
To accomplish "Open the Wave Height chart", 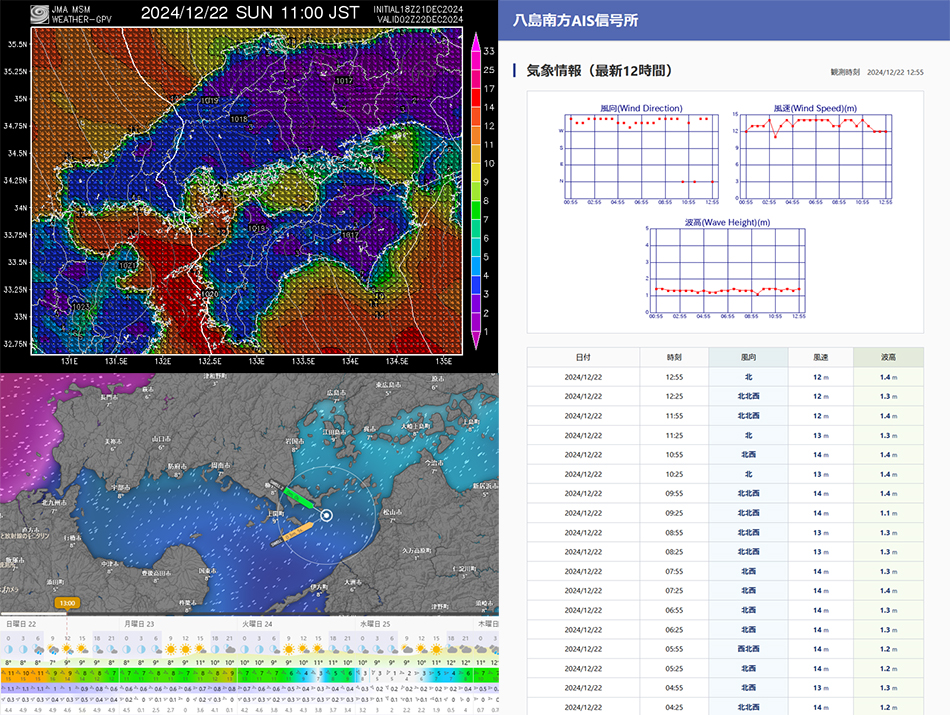I will point(726,268).
